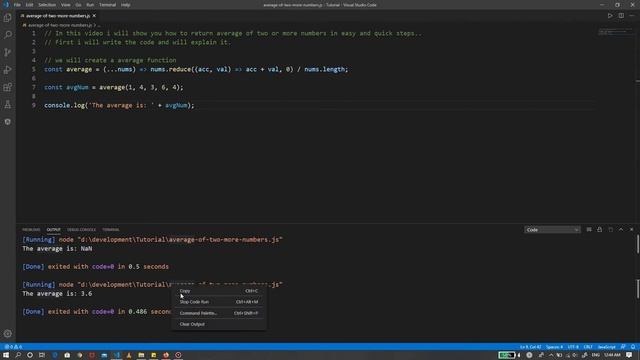Switch to the Problems panel tab
640x360 pixels.
pyautogui.click(x=31, y=230)
